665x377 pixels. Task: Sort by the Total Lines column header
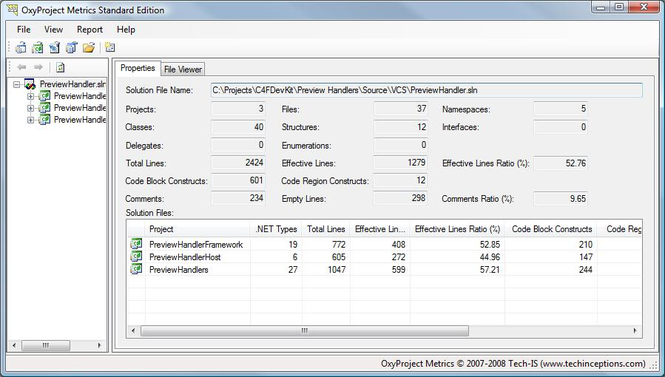326,229
